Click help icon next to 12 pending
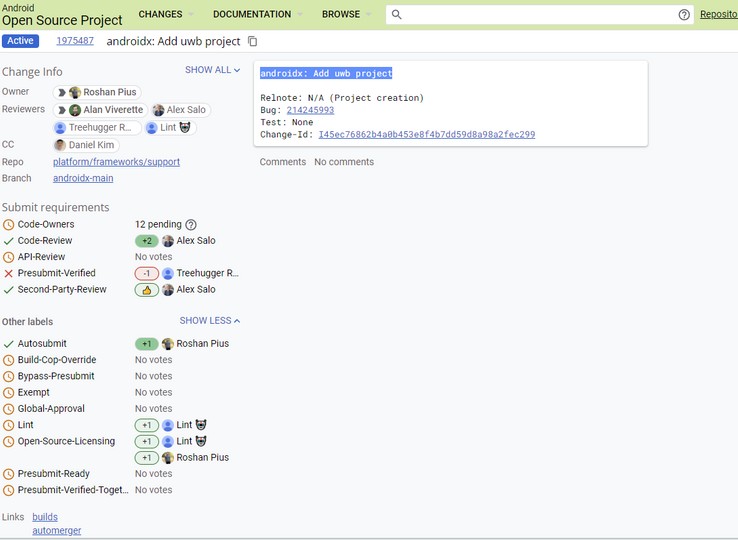The height and width of the screenshot is (540, 738). [x=191, y=225]
